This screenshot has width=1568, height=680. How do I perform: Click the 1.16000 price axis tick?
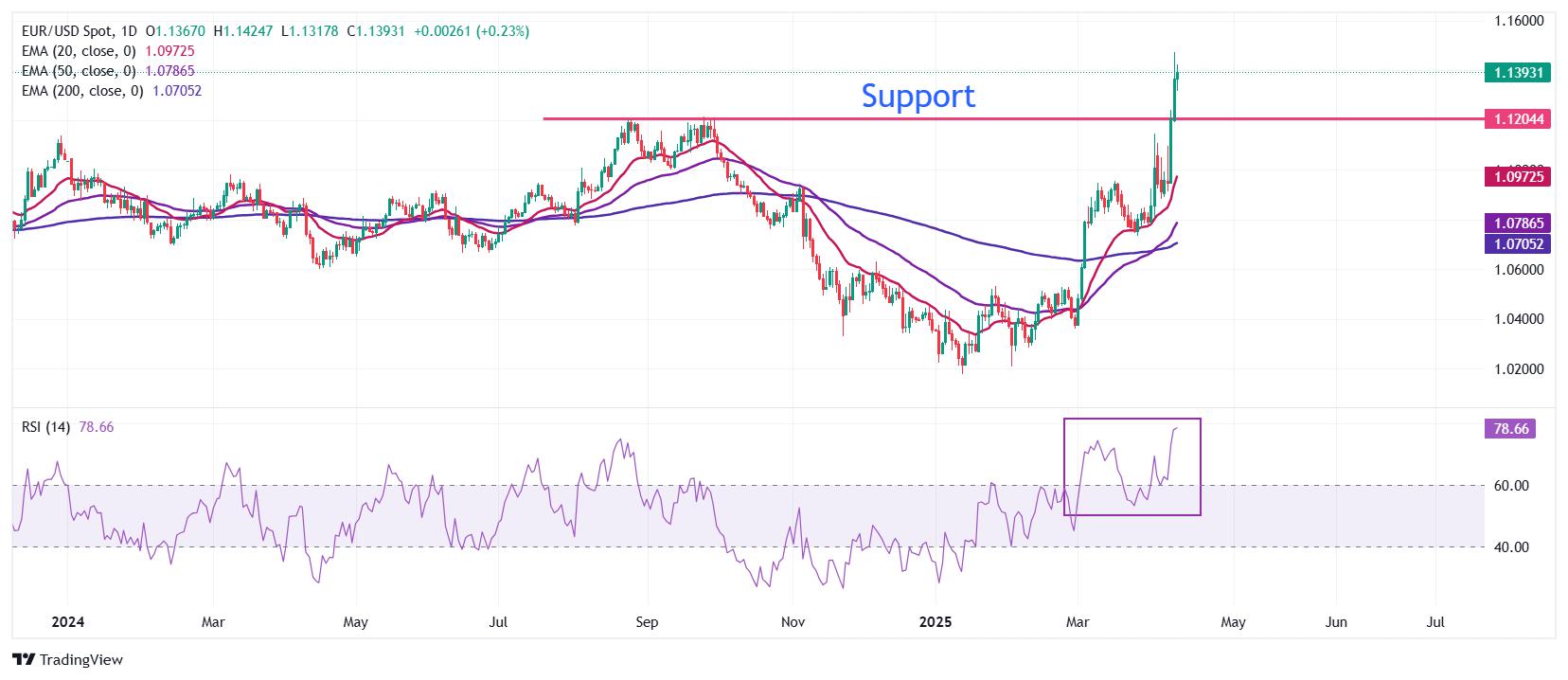1519,21
